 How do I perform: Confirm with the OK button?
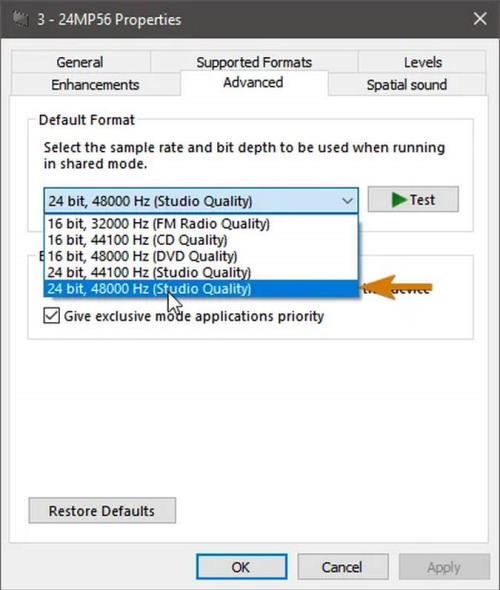(x=242, y=567)
